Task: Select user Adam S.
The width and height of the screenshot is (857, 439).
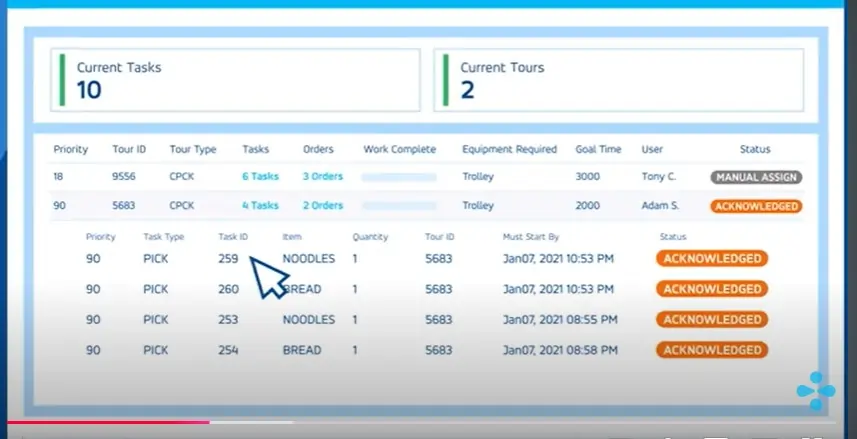Action: point(660,206)
